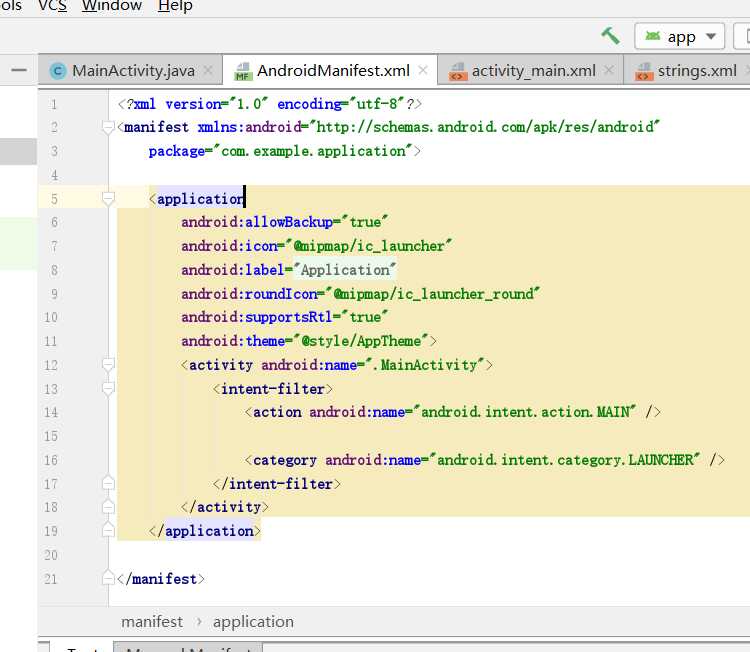Click the manifest breadcrumb item
The image size is (750, 652).
click(152, 621)
